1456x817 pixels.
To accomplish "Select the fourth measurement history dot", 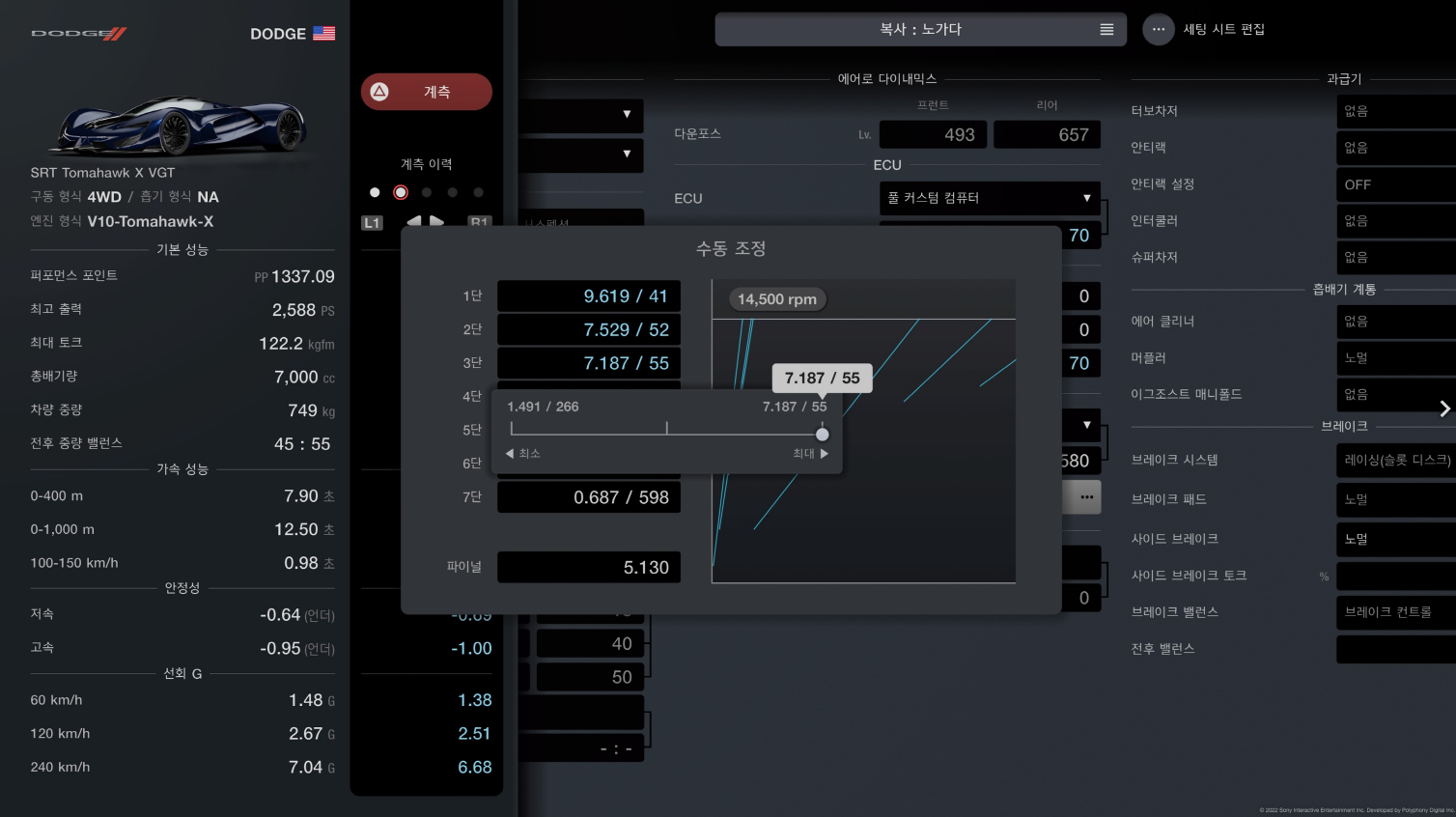I will pyautogui.click(x=453, y=192).
